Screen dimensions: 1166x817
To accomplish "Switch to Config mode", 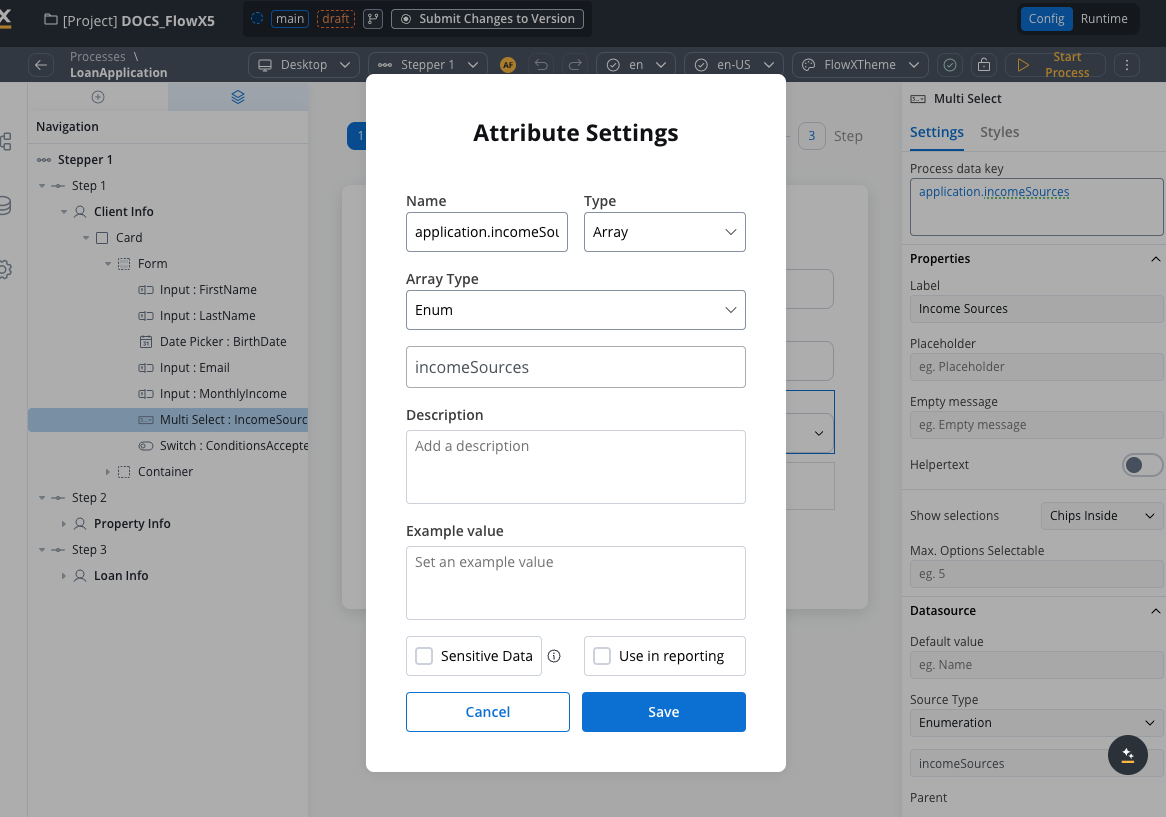I will tap(1046, 19).
